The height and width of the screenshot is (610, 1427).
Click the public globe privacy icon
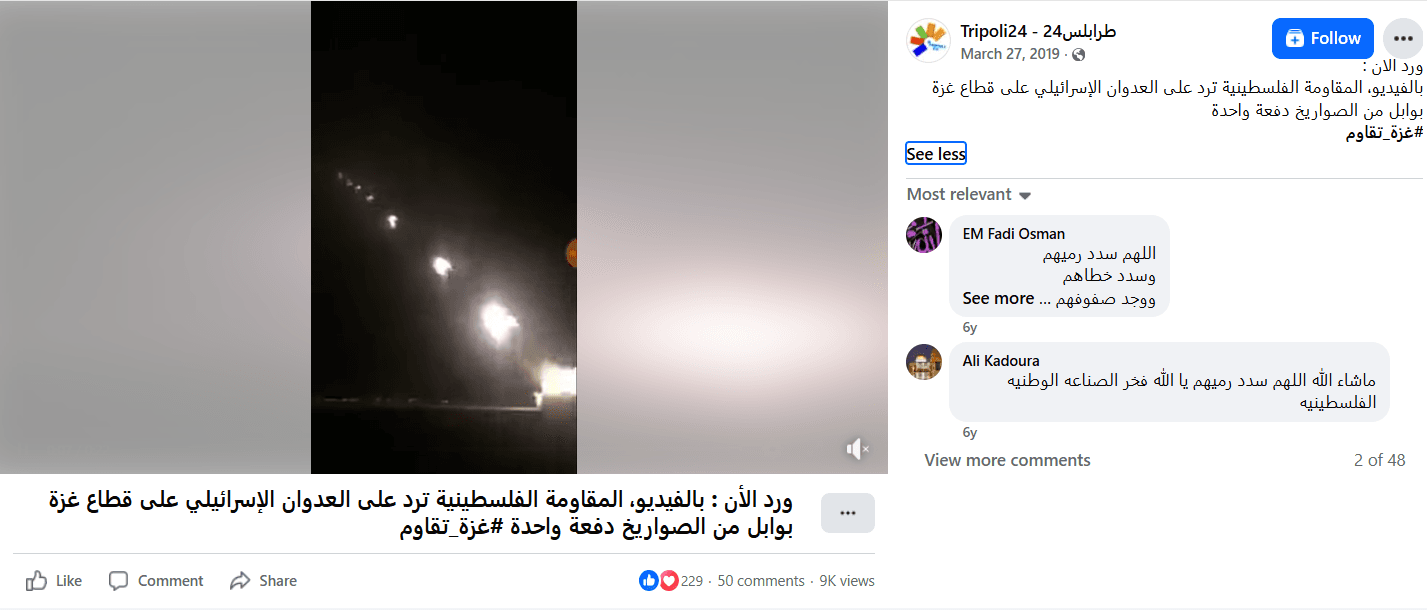(1078, 55)
